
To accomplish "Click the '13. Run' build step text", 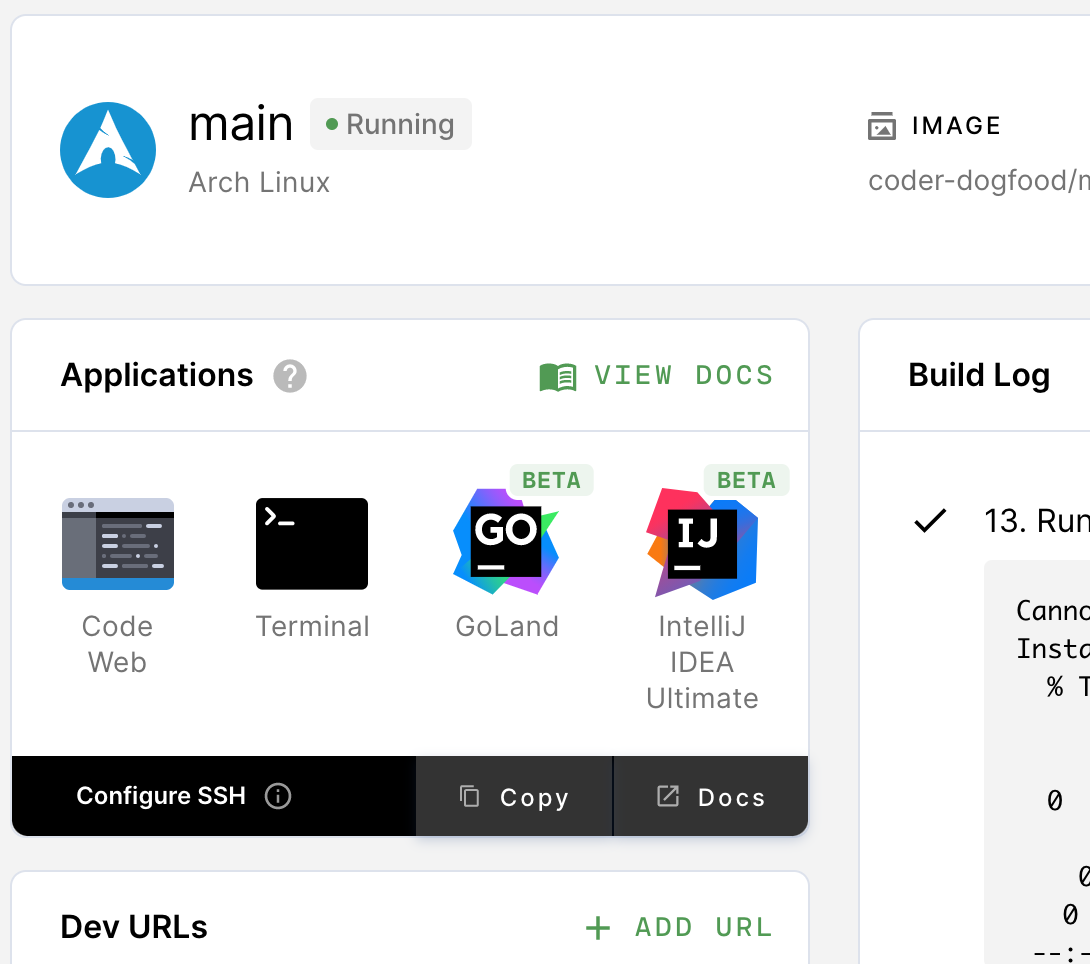I will coord(1036,521).
